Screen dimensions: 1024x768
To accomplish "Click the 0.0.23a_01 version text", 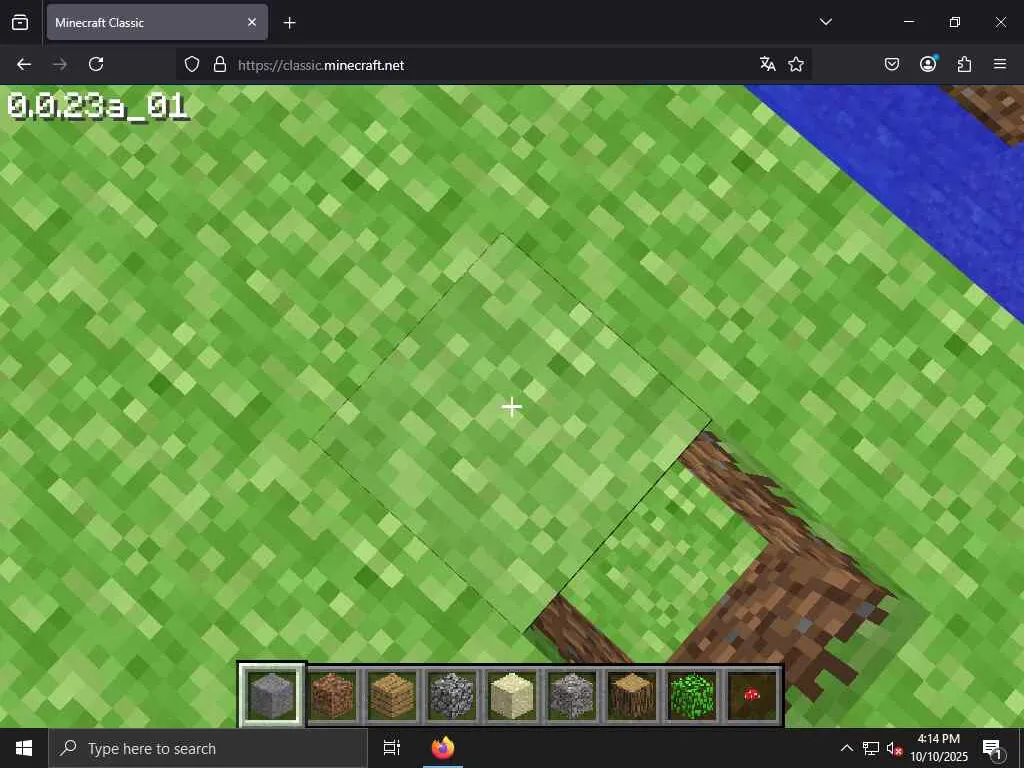I will pyautogui.click(x=97, y=106).
